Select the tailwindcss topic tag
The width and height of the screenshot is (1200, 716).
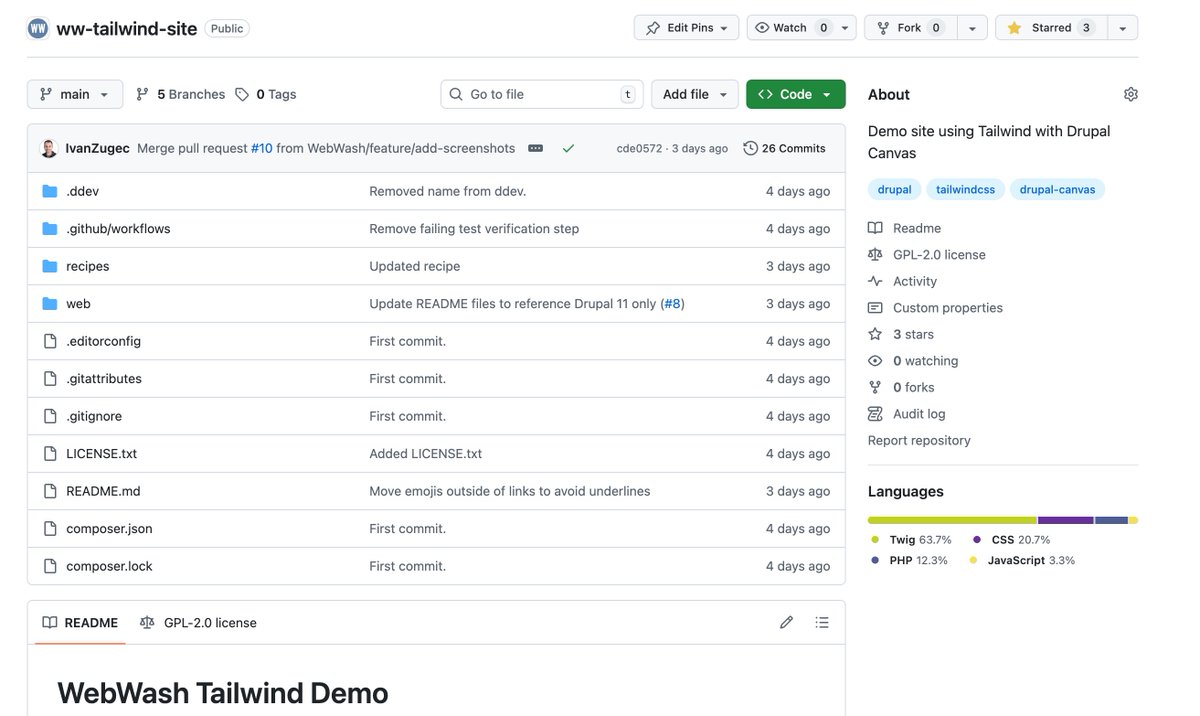(966, 189)
